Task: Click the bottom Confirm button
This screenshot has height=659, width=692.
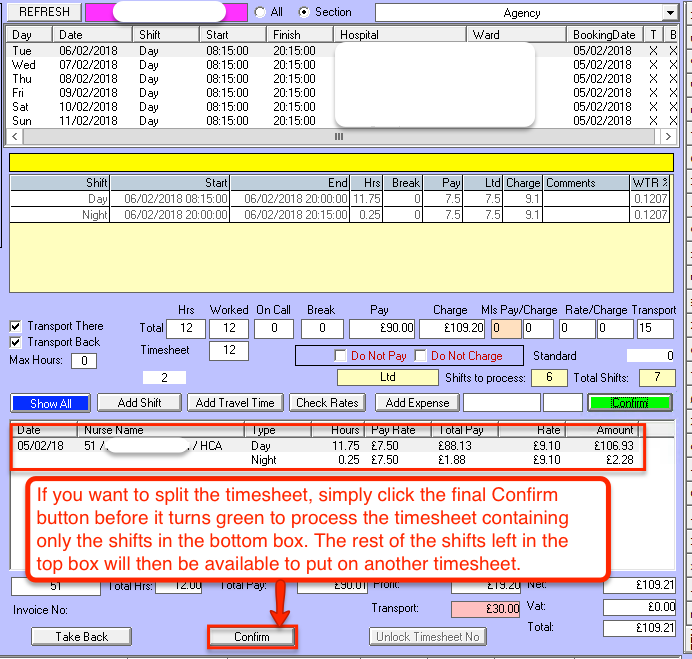Action: pyautogui.click(x=252, y=637)
